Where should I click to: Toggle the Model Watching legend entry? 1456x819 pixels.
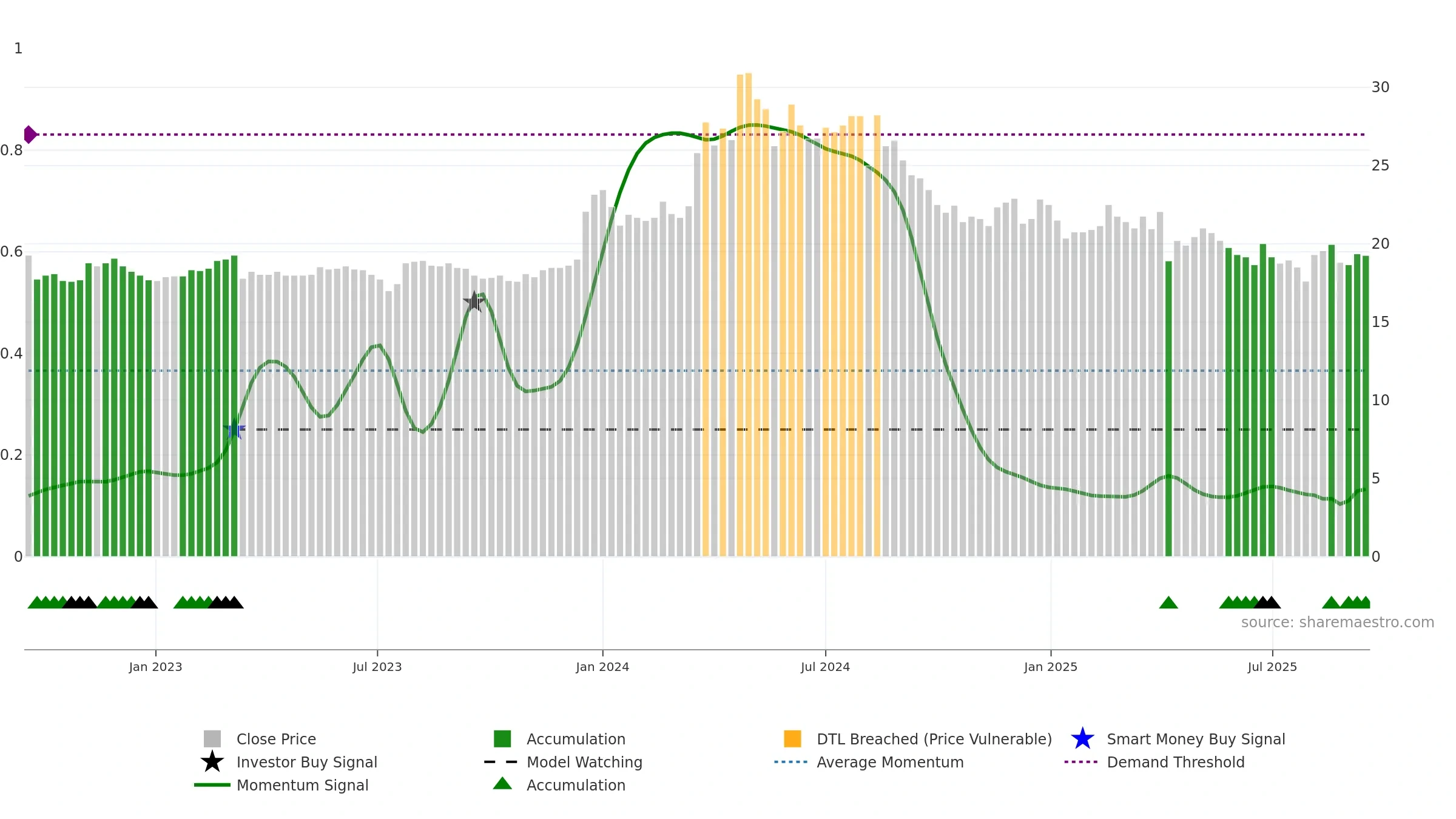584,762
